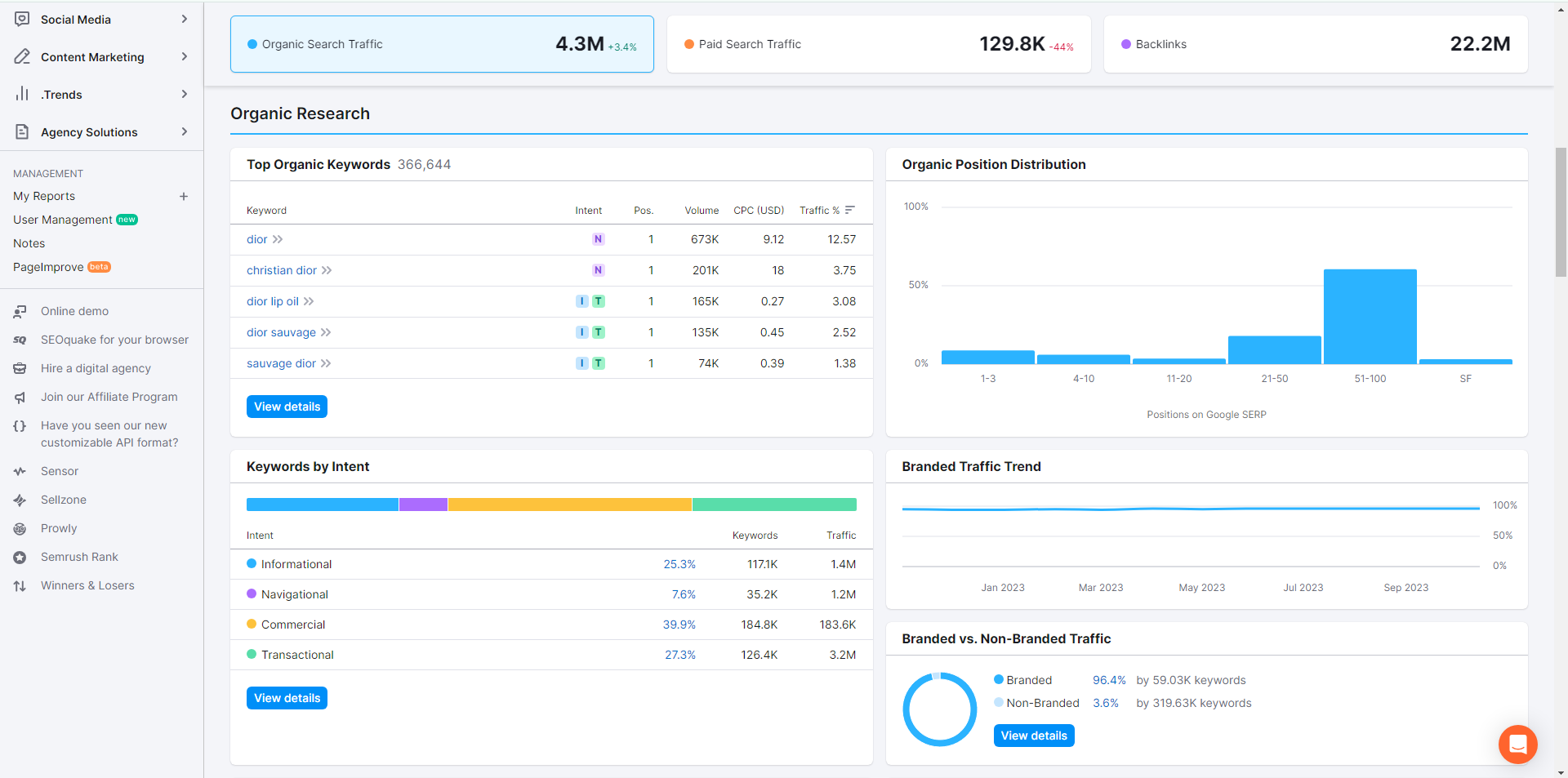The height and width of the screenshot is (778, 1568).
Task: Click View details under Top Organic Keywords
Action: click(x=287, y=407)
